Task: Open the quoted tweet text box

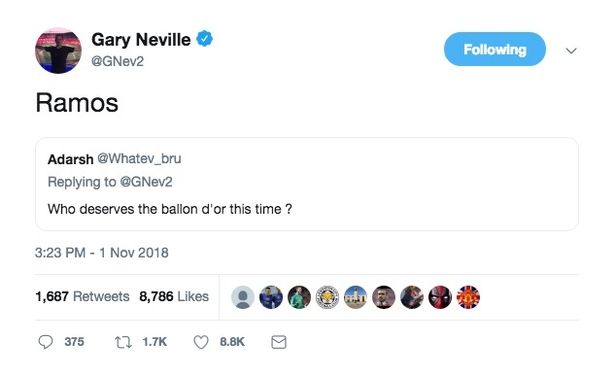Action: 307,184
